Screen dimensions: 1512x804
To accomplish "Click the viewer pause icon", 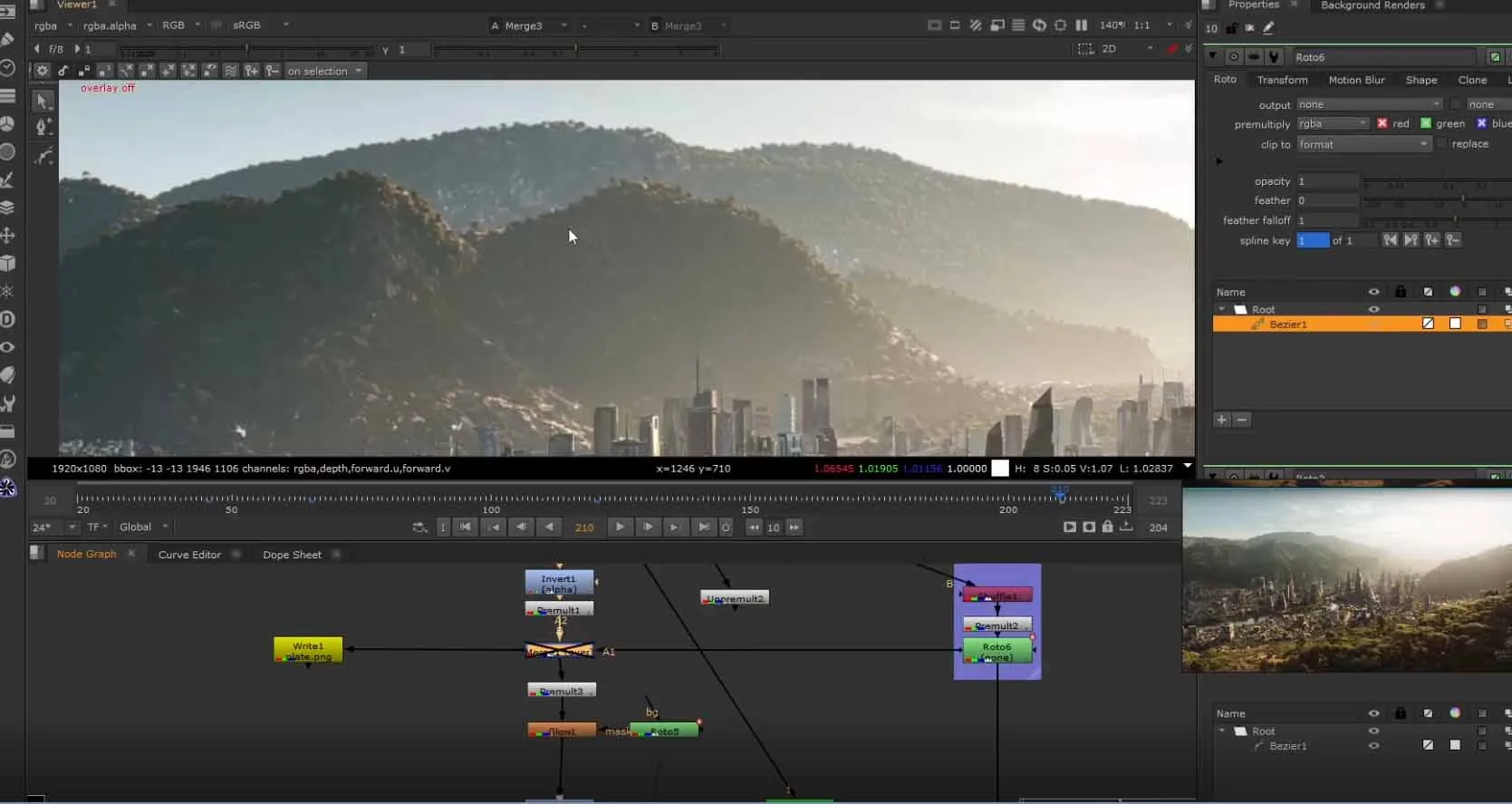I will pos(1081,25).
